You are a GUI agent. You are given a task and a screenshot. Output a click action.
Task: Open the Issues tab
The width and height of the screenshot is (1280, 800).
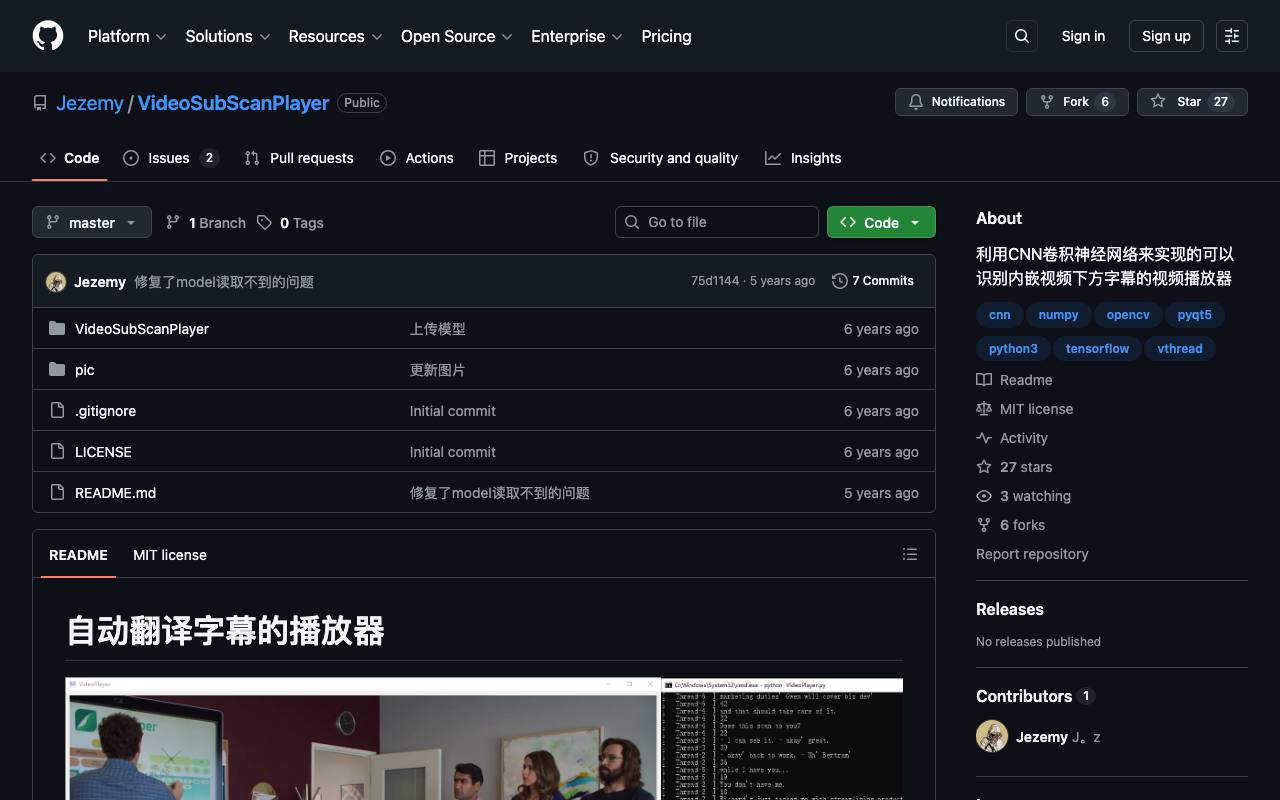point(171,158)
